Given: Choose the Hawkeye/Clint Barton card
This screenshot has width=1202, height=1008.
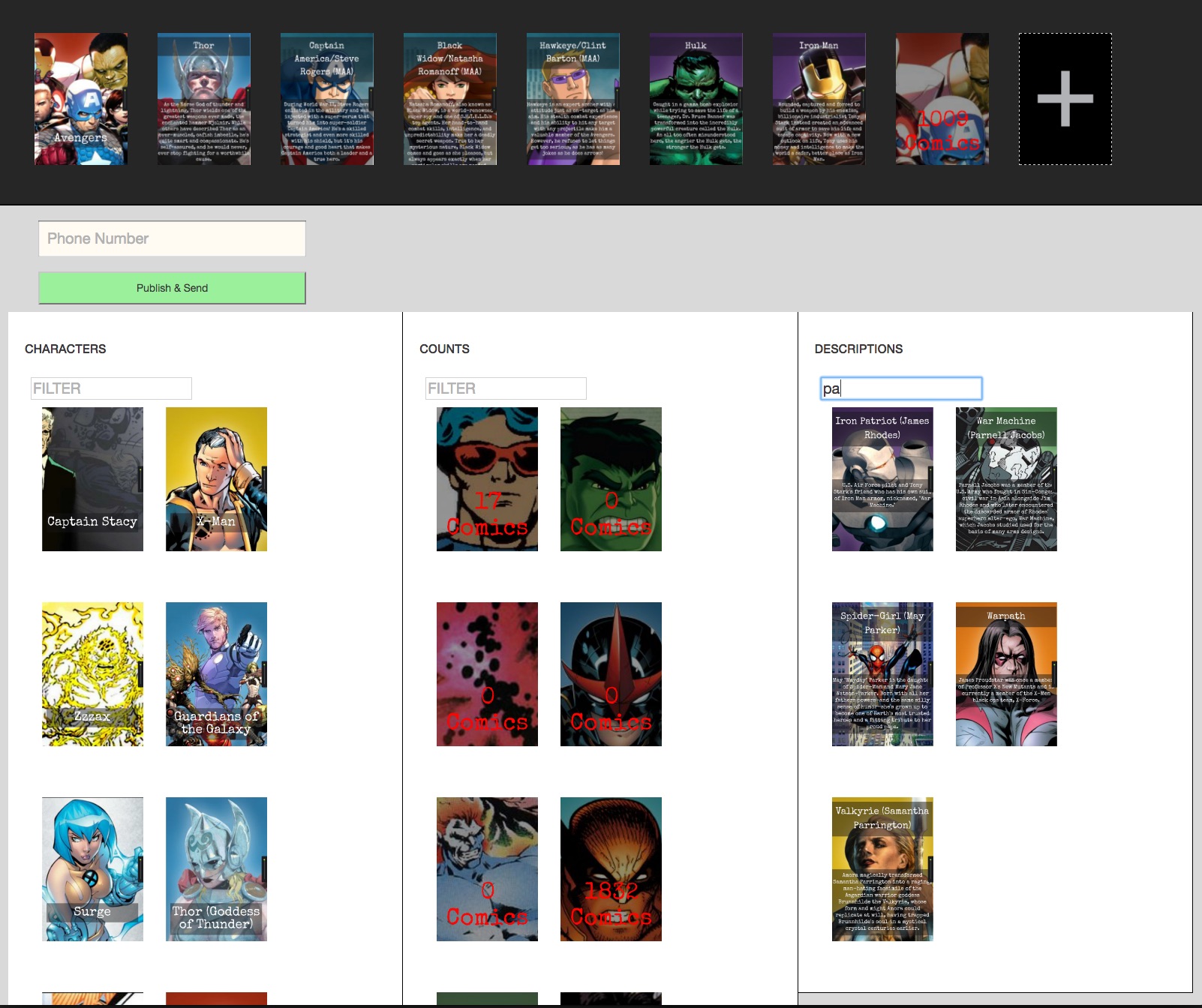Looking at the screenshot, I should (x=573, y=99).
